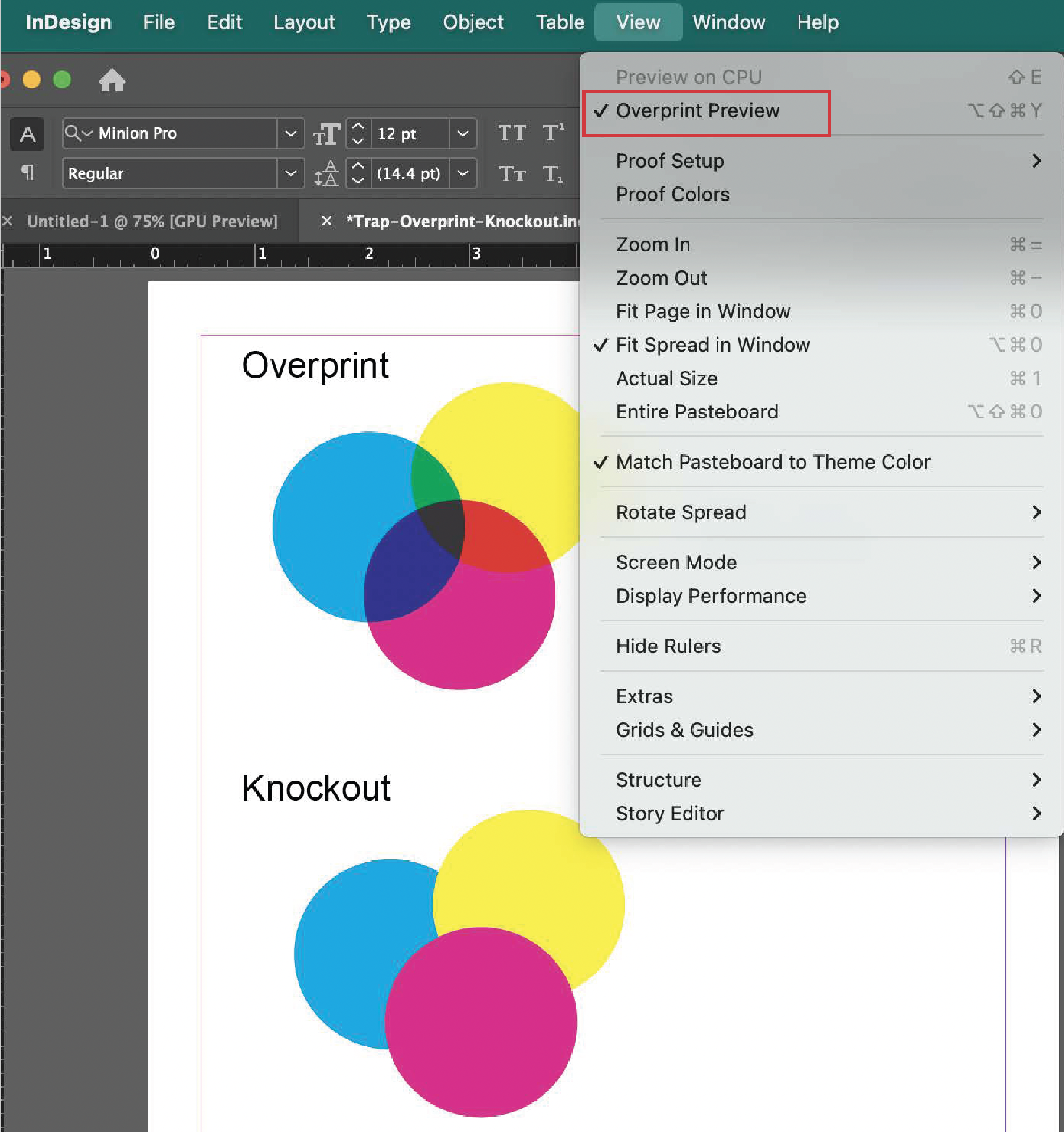Open the Regular font style dropdown
The image size is (1064, 1132).
tap(291, 173)
